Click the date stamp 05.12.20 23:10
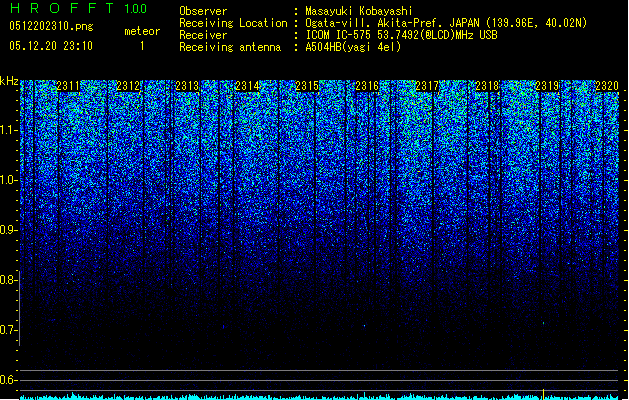The image size is (629, 400). pos(51,46)
